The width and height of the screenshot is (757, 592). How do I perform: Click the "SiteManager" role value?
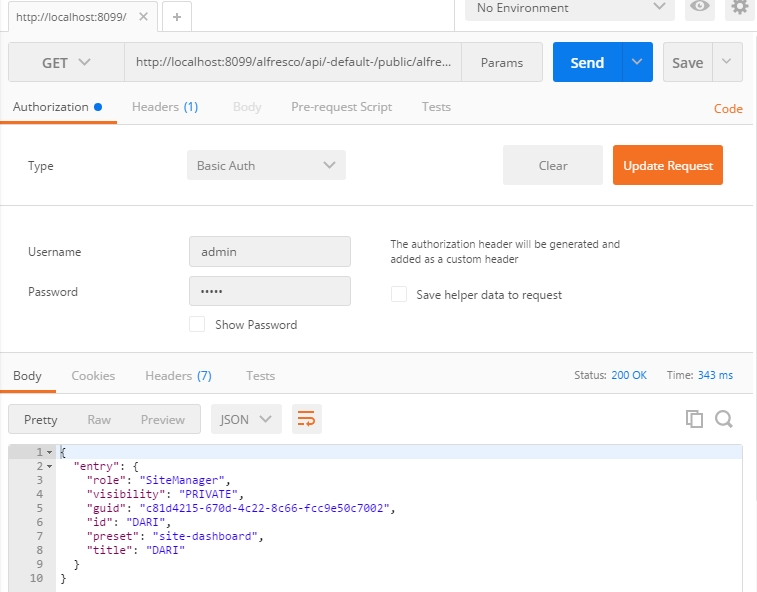182,480
